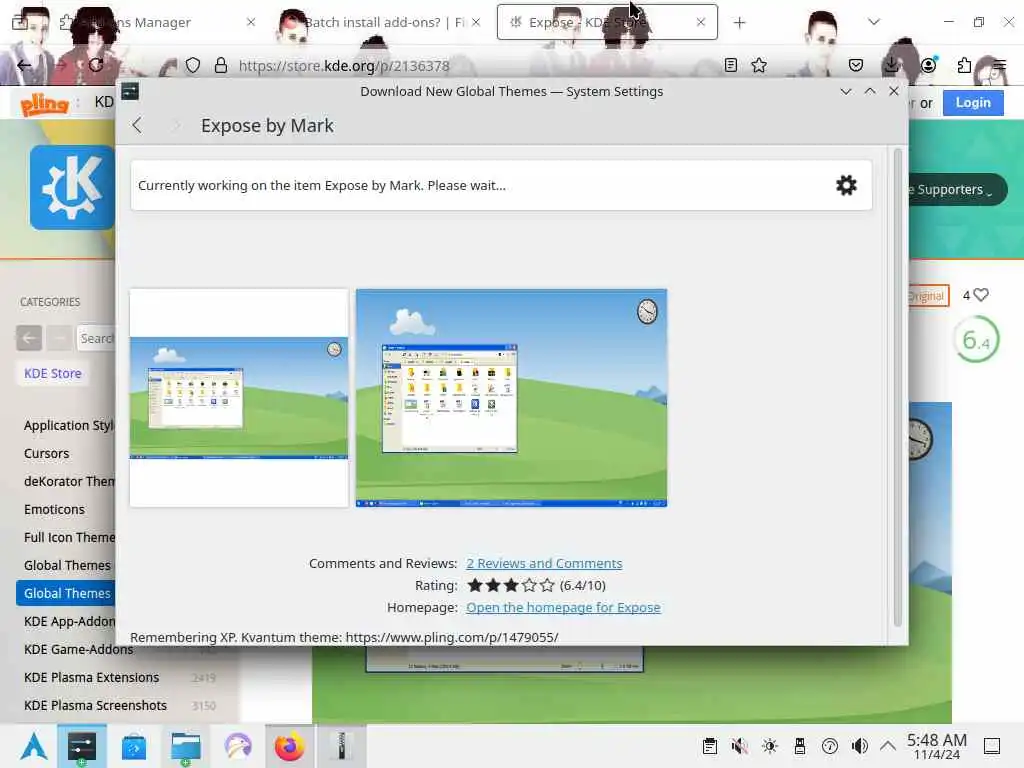This screenshot has height=768, width=1024.
Task: Open tracking protection shield icon
Action: 193,65
